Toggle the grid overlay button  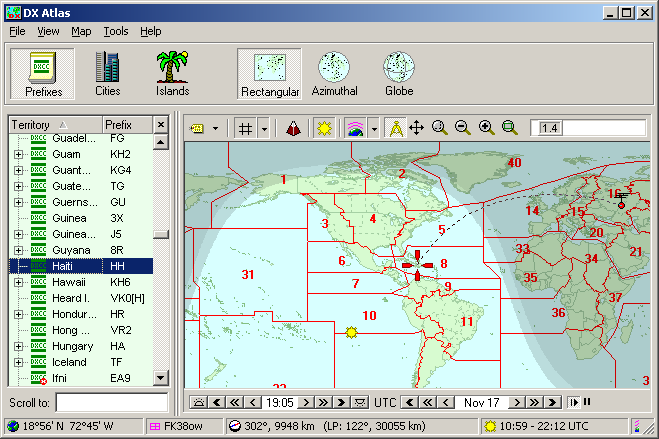tap(245, 128)
